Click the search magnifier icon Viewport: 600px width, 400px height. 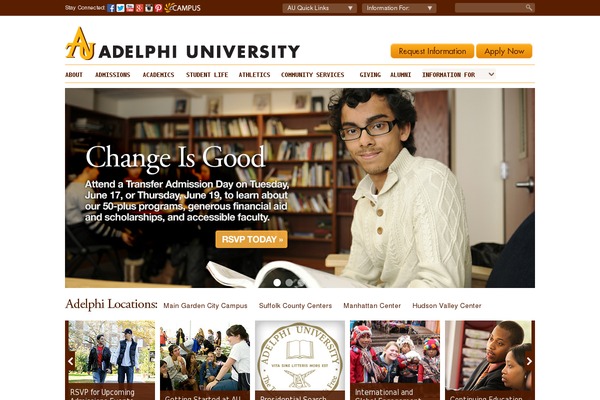529,8
